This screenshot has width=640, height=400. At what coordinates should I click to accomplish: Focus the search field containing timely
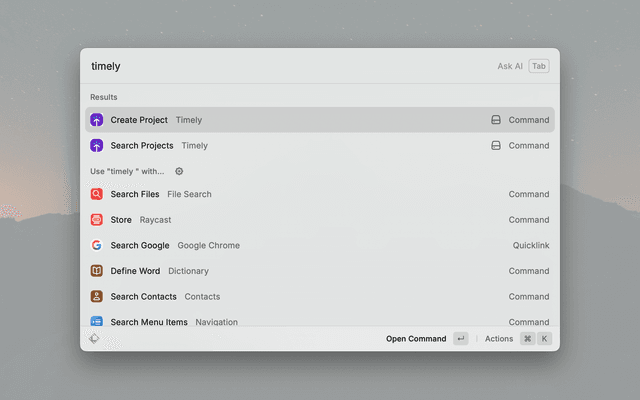click(x=280, y=66)
